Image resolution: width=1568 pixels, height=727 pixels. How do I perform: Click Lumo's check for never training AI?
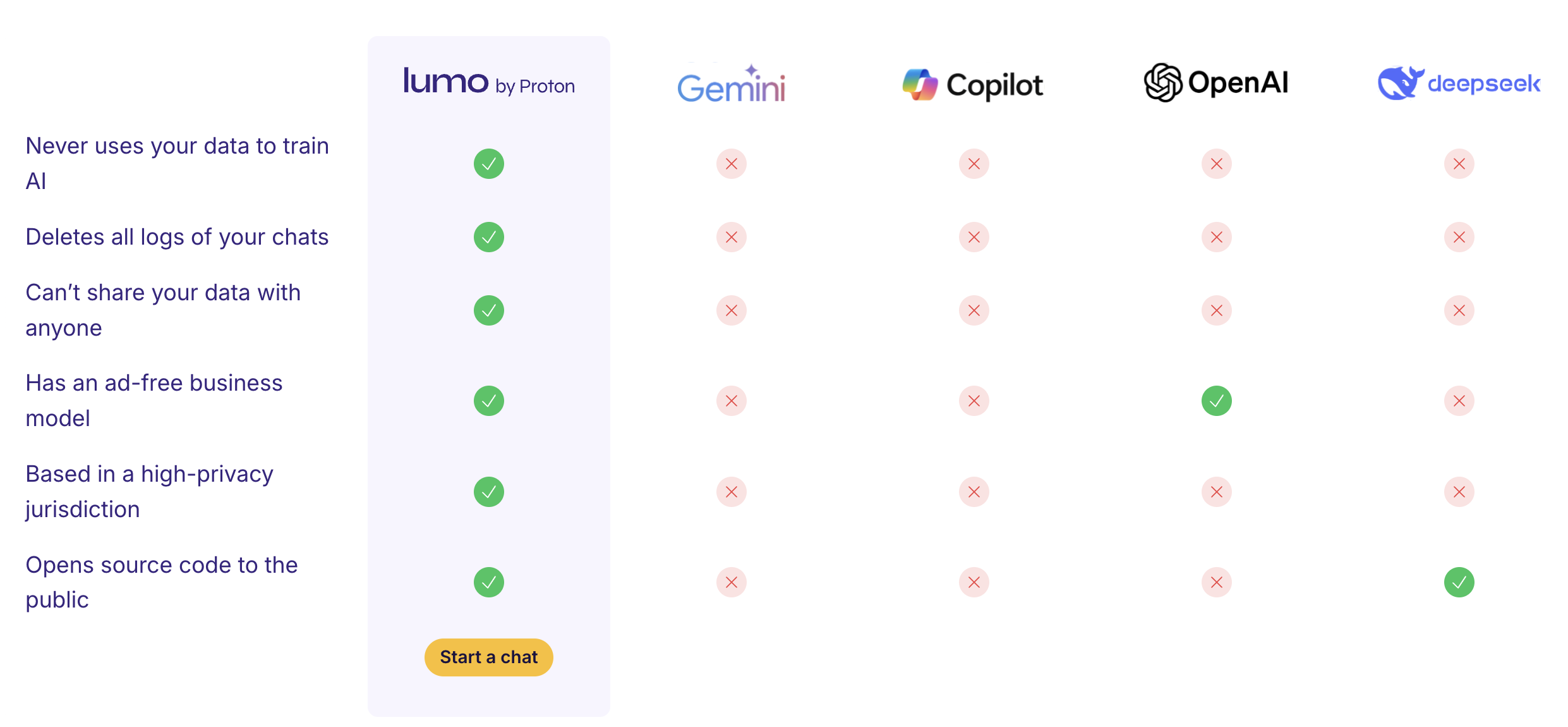coord(489,164)
